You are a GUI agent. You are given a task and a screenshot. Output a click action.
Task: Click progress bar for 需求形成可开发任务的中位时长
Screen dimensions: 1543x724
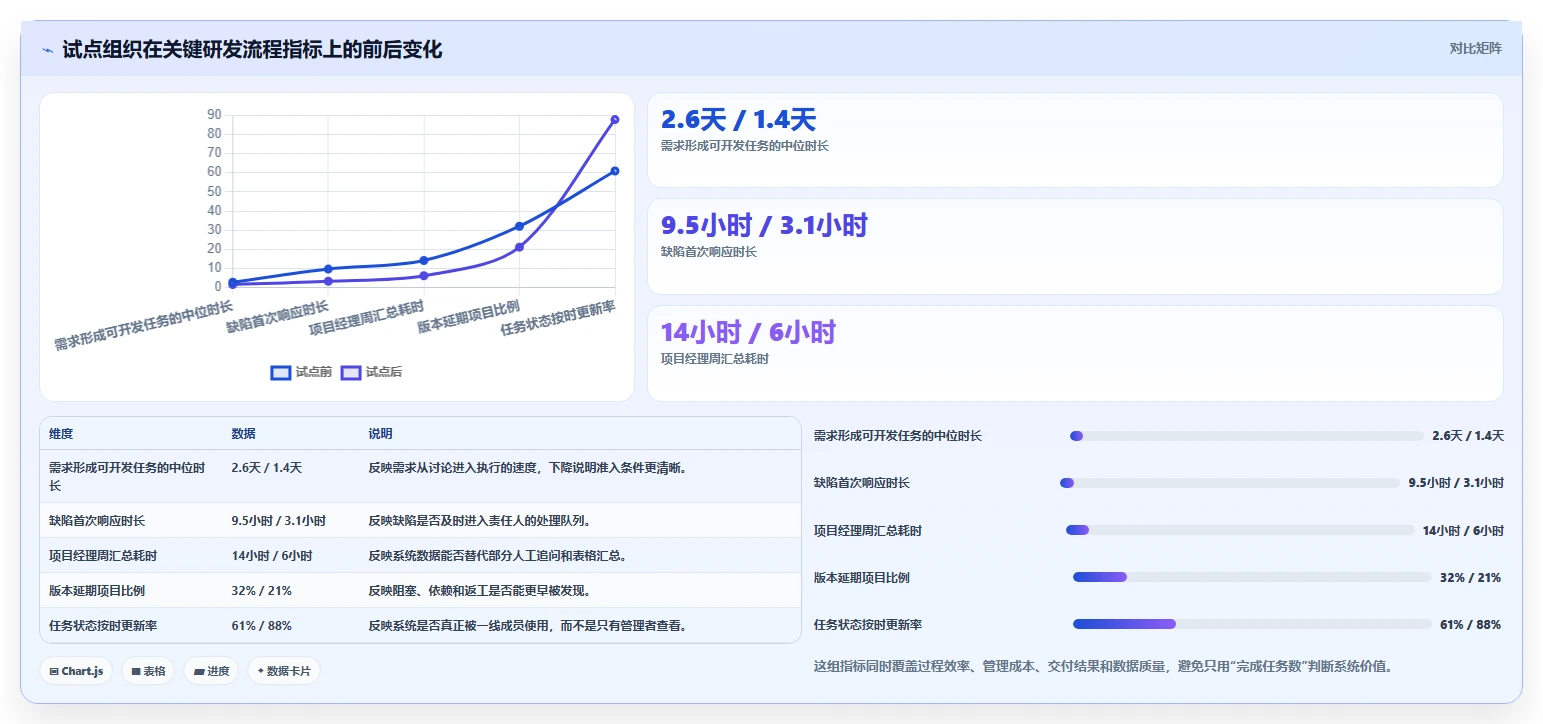[1247, 436]
